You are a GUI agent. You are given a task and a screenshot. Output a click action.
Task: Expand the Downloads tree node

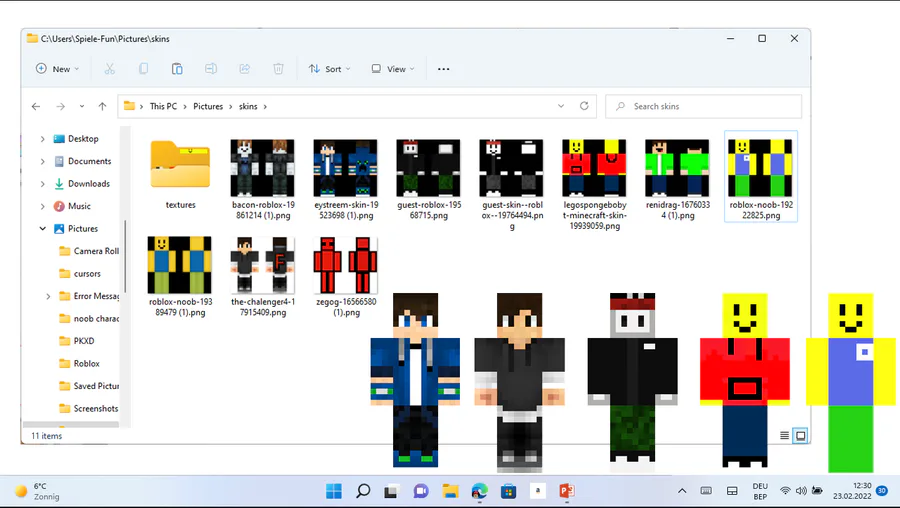(x=42, y=184)
